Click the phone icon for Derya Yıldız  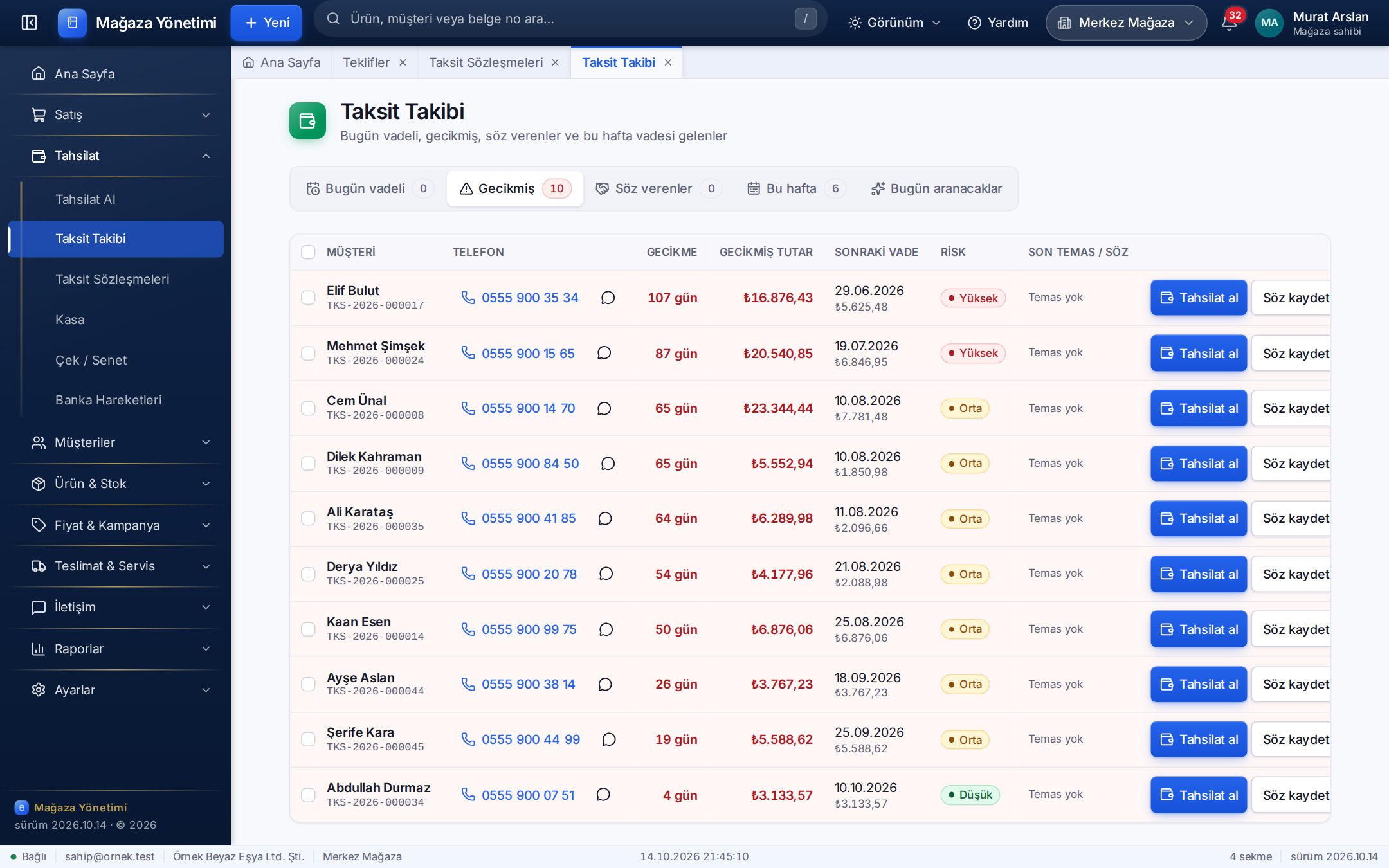point(468,574)
